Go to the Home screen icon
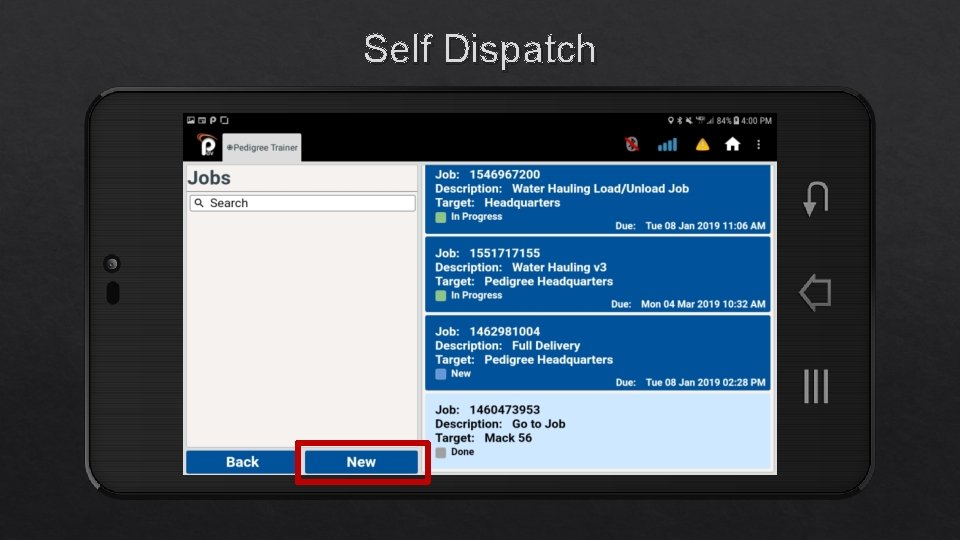 732,144
